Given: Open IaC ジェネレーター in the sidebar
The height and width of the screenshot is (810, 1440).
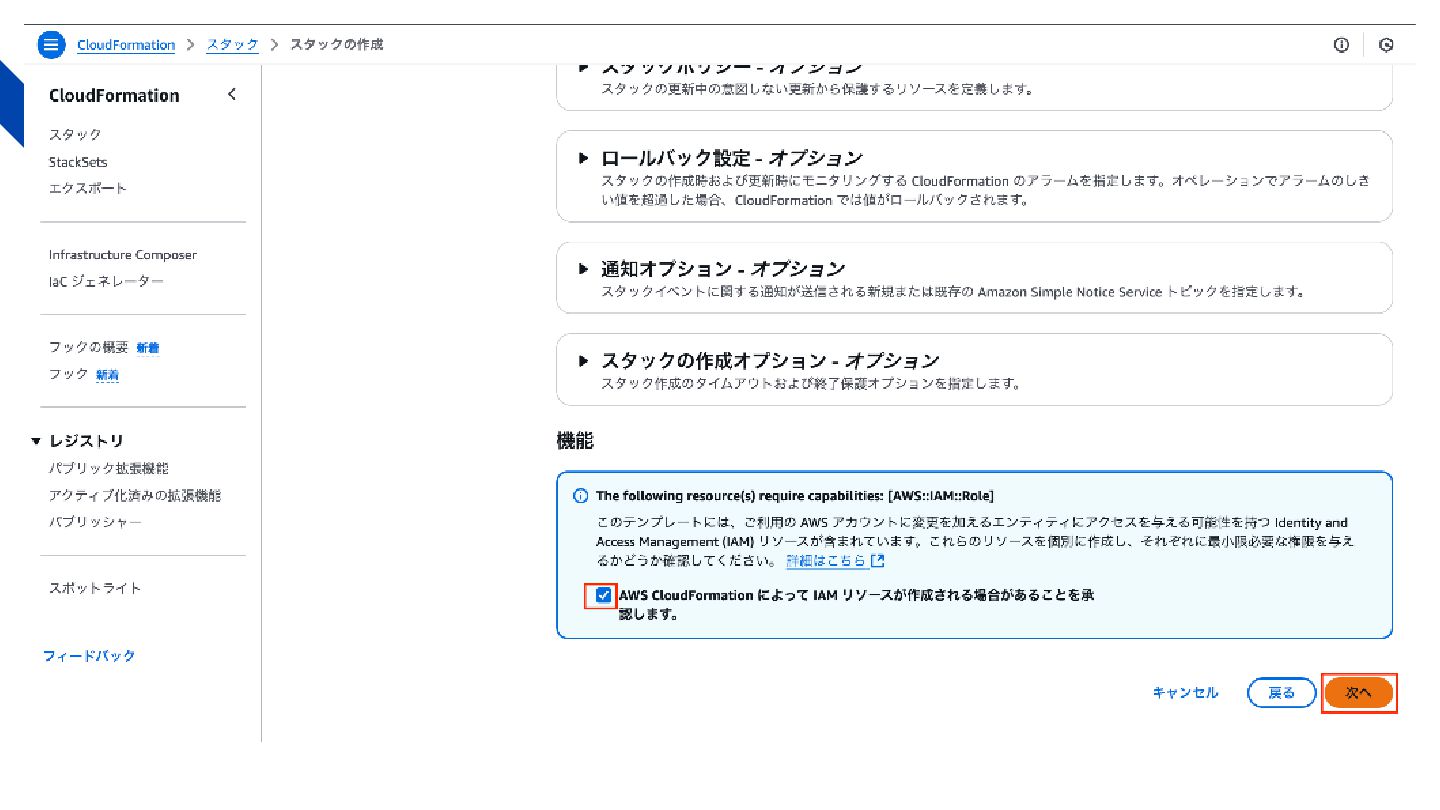Looking at the screenshot, I should pyautogui.click(x=106, y=282).
